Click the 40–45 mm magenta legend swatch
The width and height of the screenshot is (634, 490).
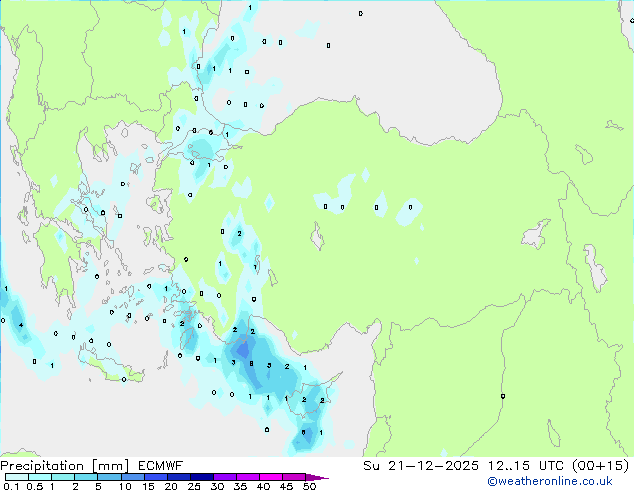coord(271,477)
